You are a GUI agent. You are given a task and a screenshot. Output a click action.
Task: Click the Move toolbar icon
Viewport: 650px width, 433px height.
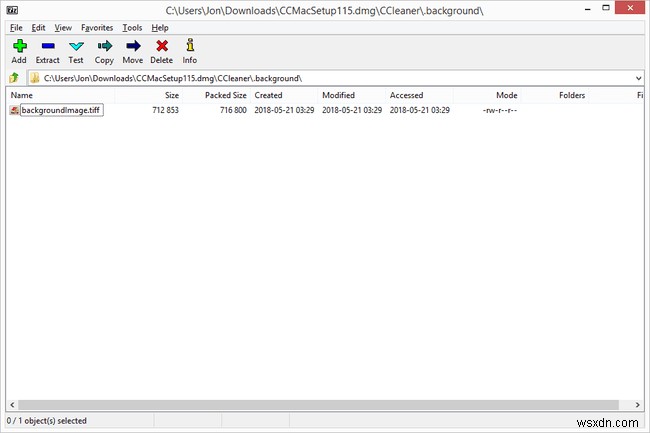[133, 46]
